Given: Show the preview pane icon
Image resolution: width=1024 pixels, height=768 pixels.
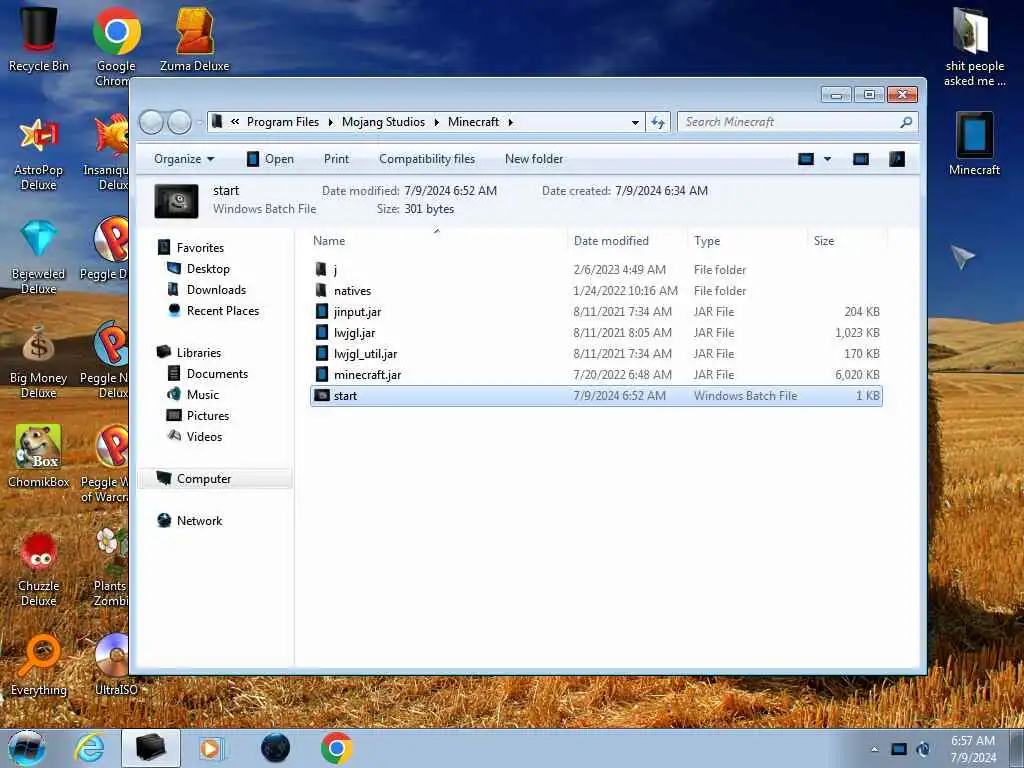Looking at the screenshot, I should [861, 159].
